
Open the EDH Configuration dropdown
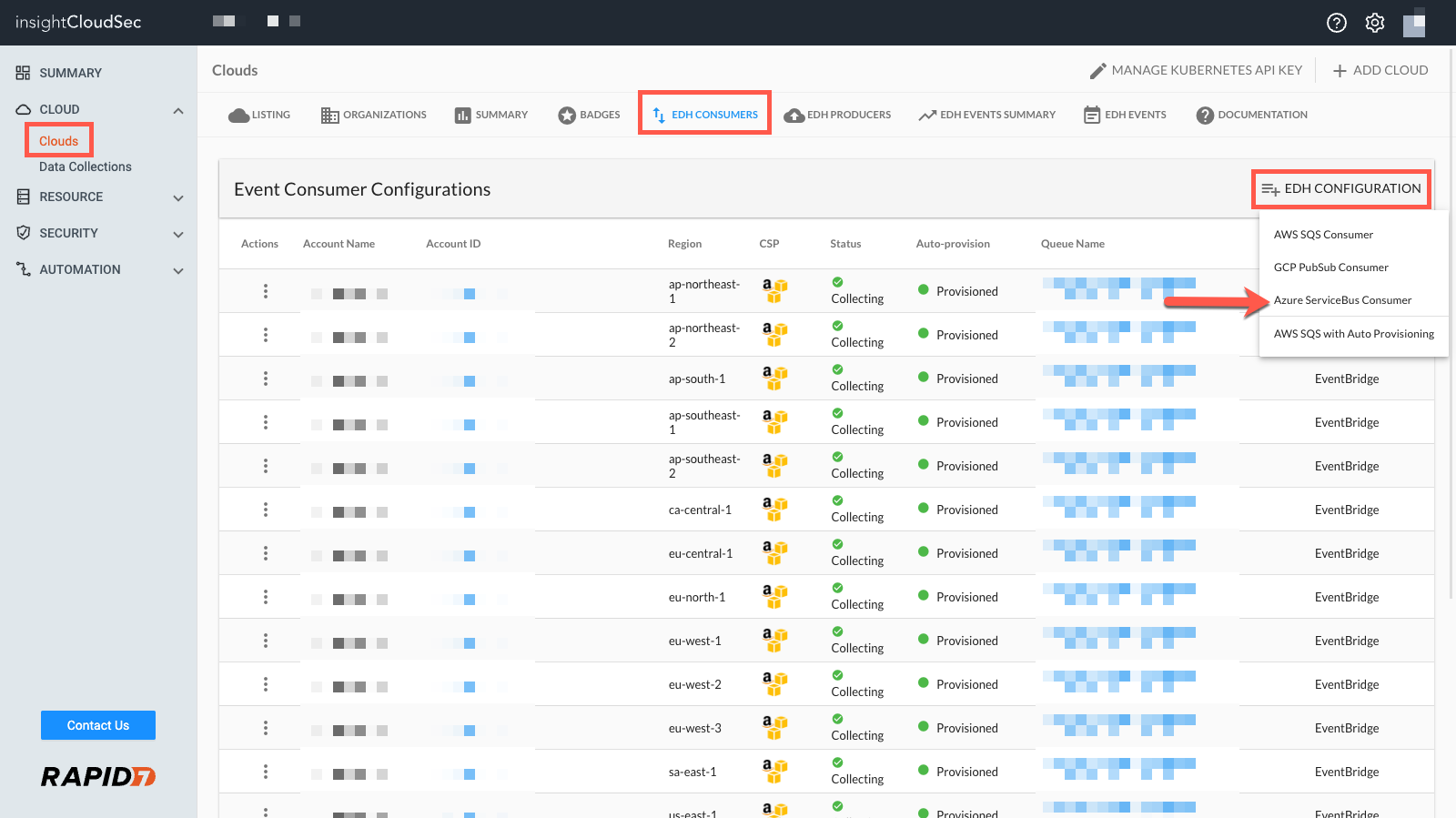(1341, 188)
